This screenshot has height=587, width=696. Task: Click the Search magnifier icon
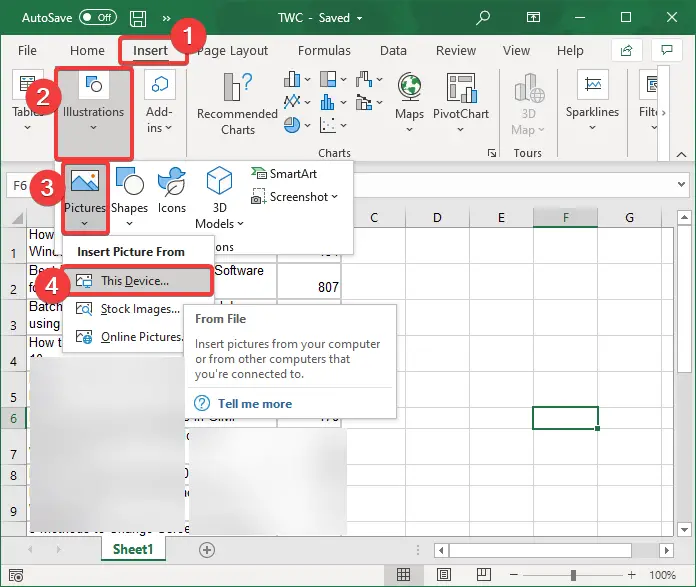tap(483, 18)
